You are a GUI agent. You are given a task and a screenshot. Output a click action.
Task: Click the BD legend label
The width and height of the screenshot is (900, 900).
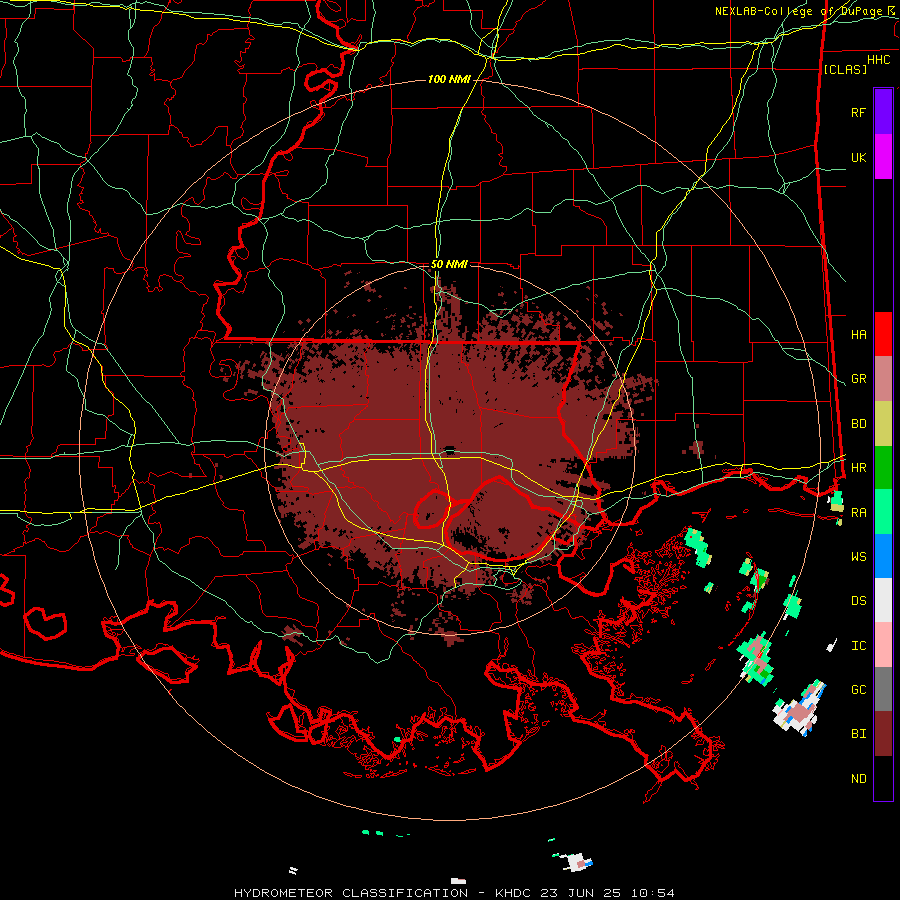point(858,424)
